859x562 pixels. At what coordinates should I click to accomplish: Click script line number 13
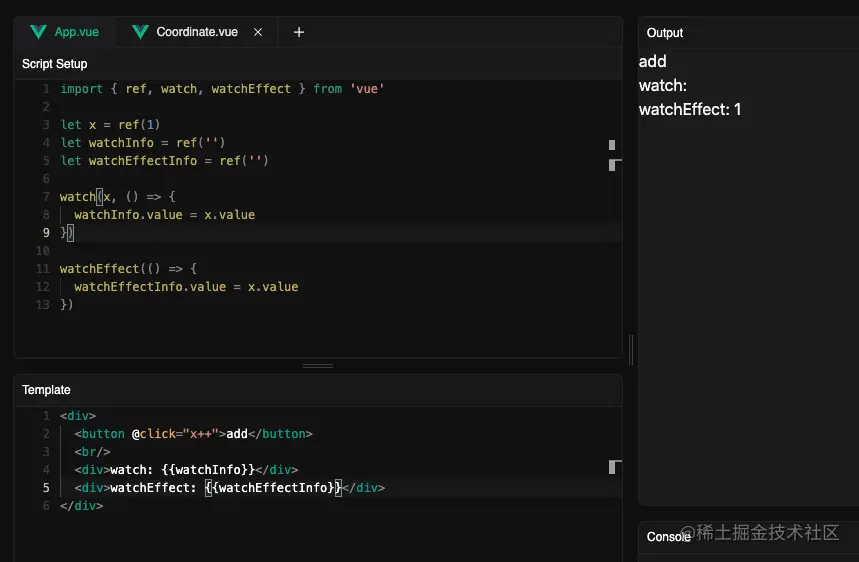coord(43,305)
